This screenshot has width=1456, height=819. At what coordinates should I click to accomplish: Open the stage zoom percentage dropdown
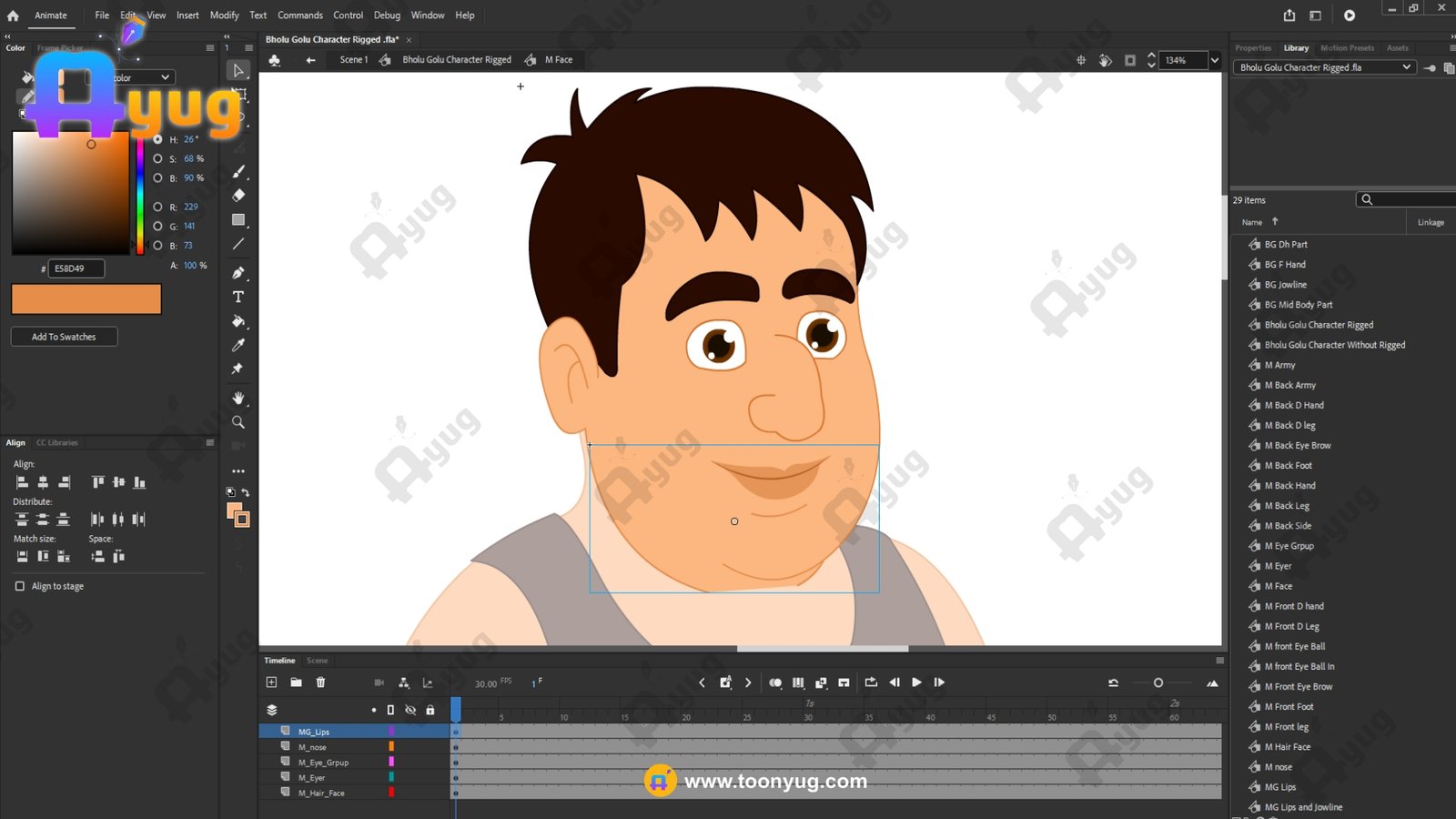click(x=1214, y=60)
